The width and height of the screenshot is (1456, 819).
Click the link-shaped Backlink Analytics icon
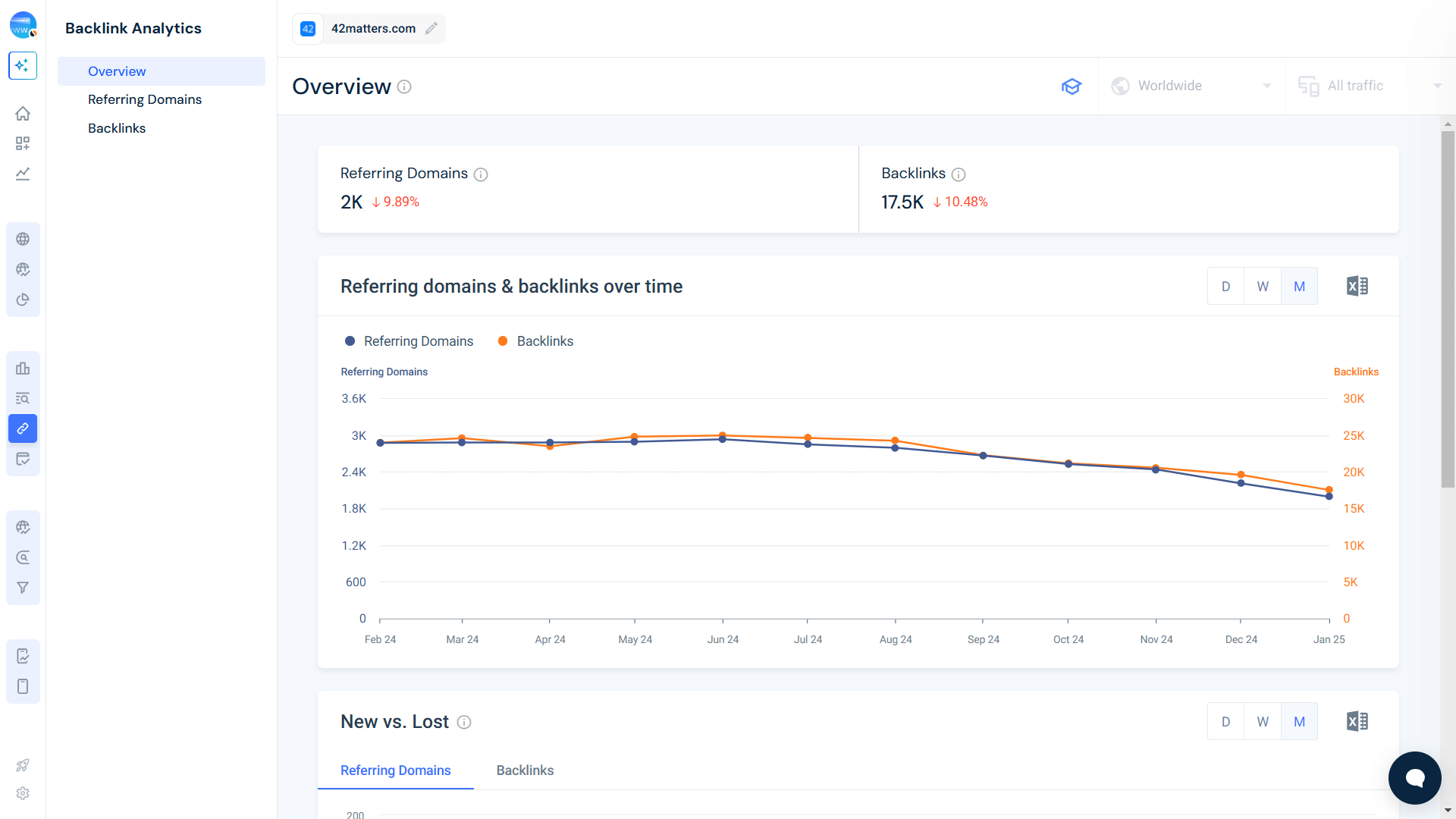pyautogui.click(x=23, y=428)
